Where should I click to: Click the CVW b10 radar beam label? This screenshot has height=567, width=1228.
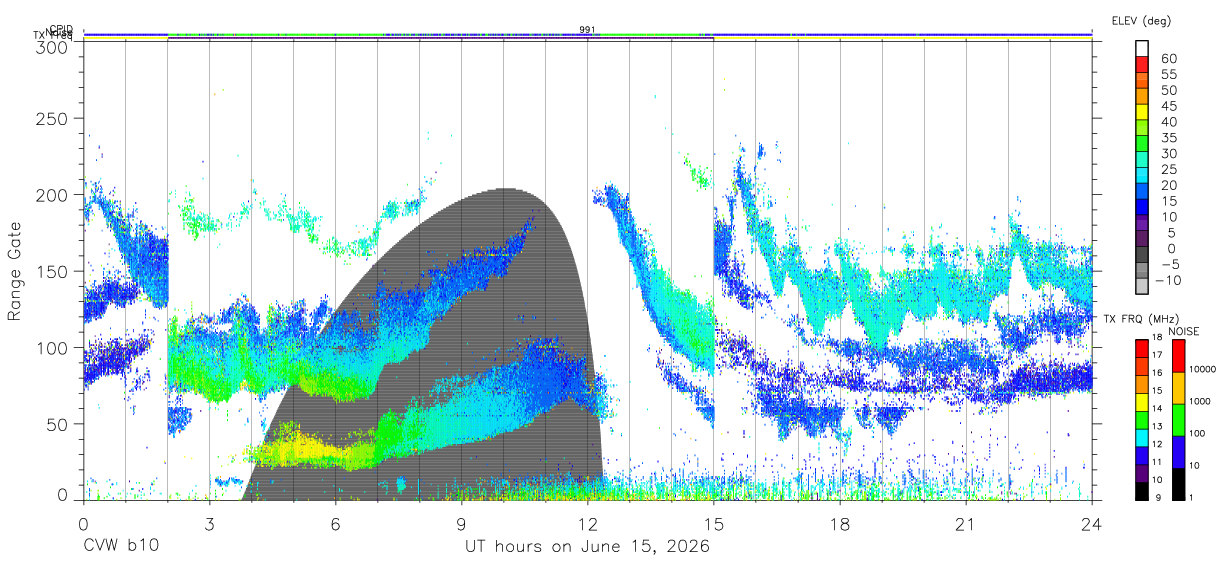tap(121, 547)
